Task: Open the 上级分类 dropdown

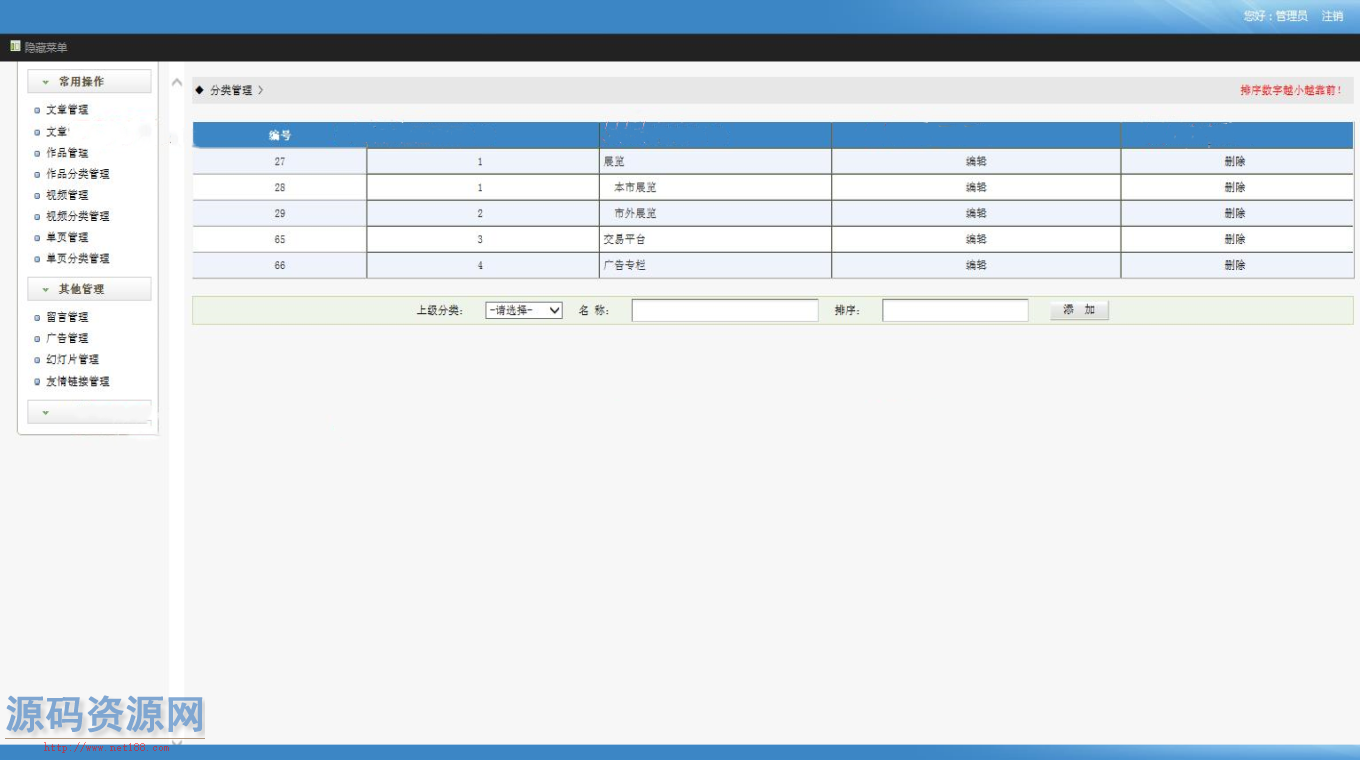Action: click(524, 310)
